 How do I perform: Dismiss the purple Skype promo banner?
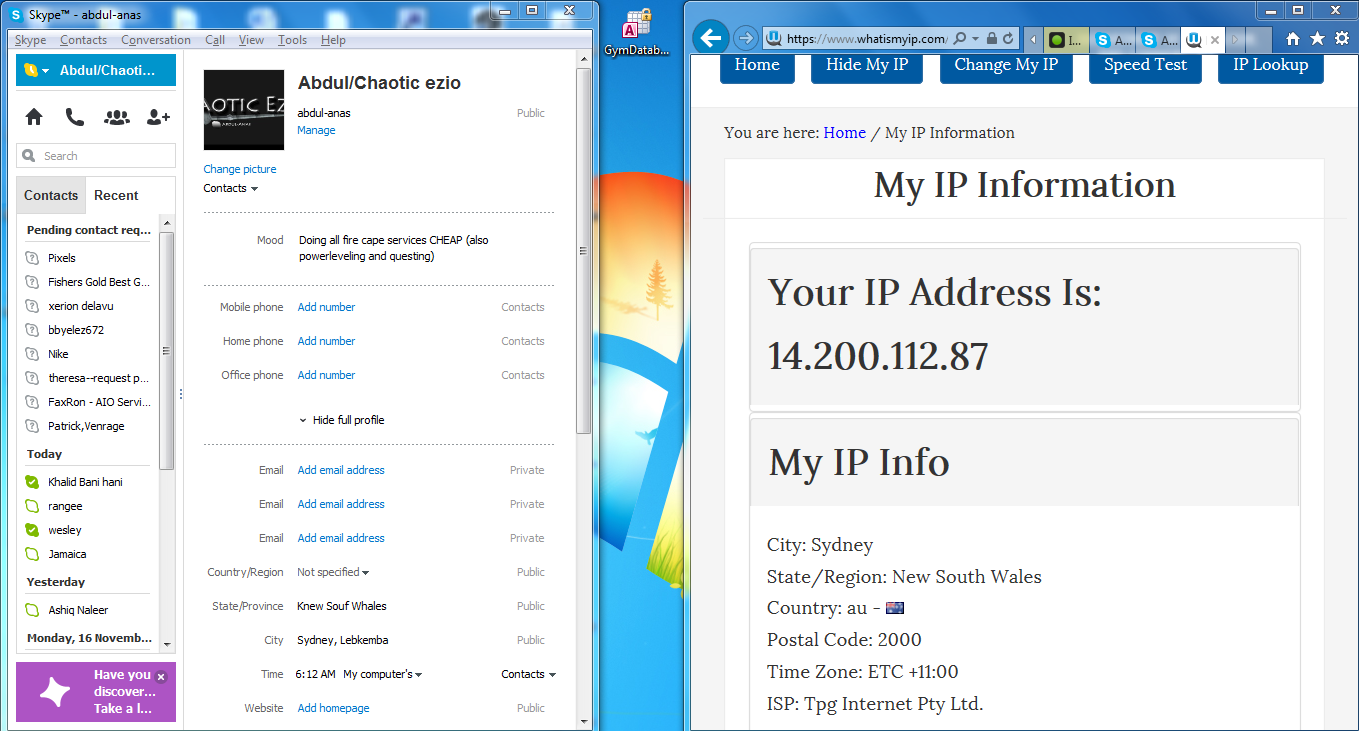(161, 677)
